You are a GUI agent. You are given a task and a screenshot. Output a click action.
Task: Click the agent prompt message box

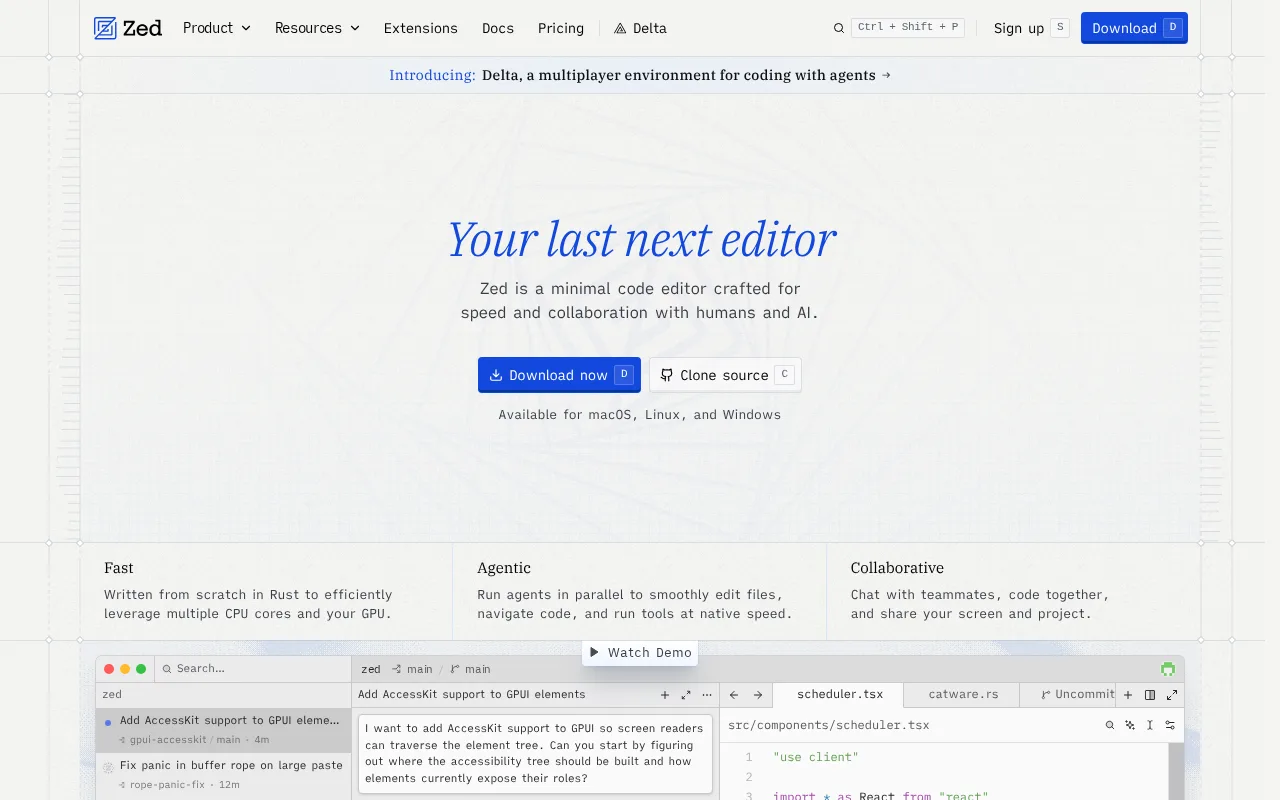click(x=535, y=753)
